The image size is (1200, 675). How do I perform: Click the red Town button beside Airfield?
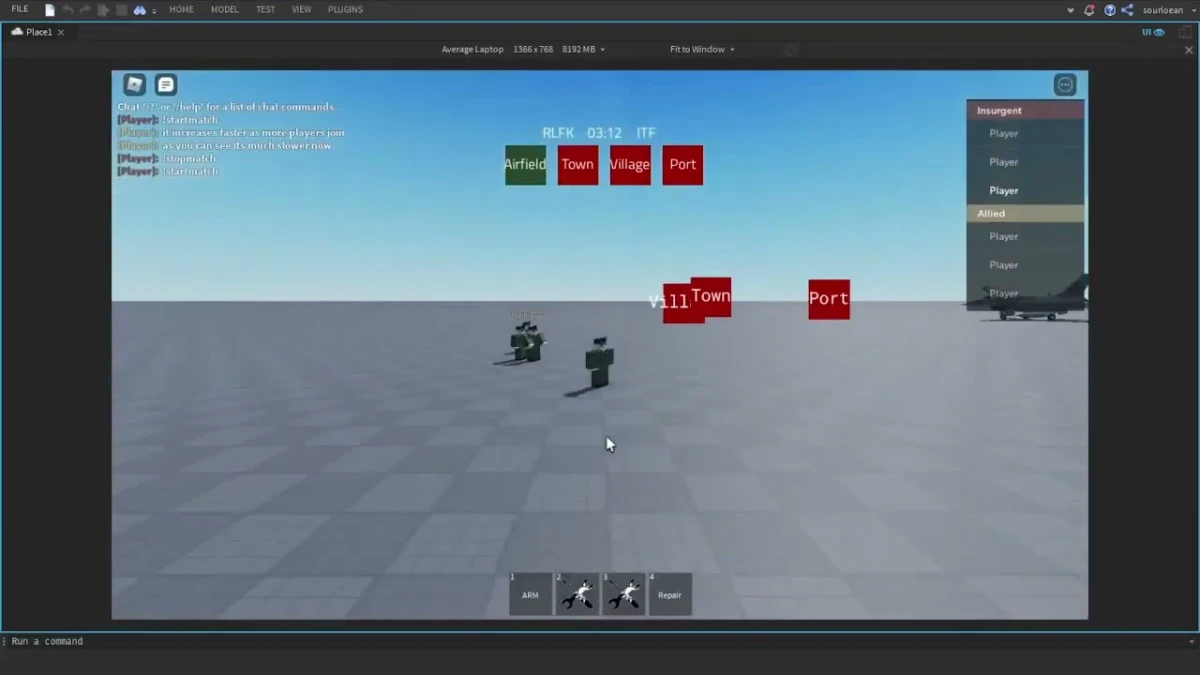pyautogui.click(x=577, y=165)
